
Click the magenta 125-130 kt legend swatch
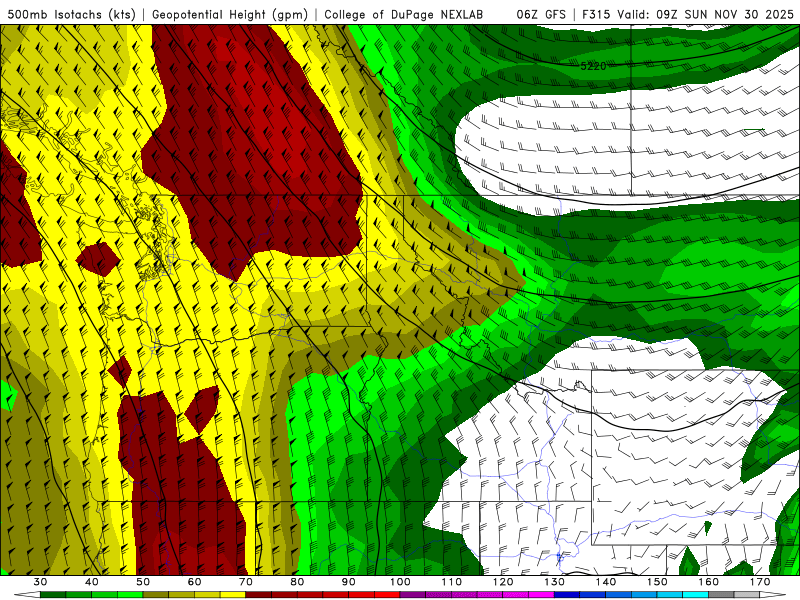(x=541, y=595)
